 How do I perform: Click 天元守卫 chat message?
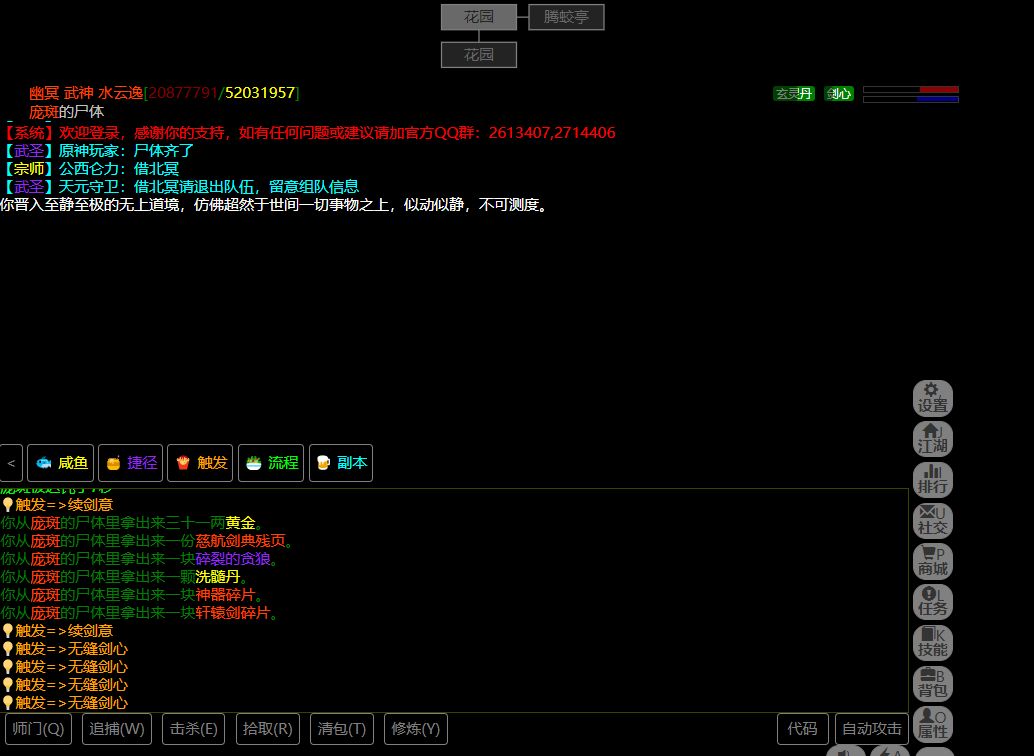coord(180,187)
